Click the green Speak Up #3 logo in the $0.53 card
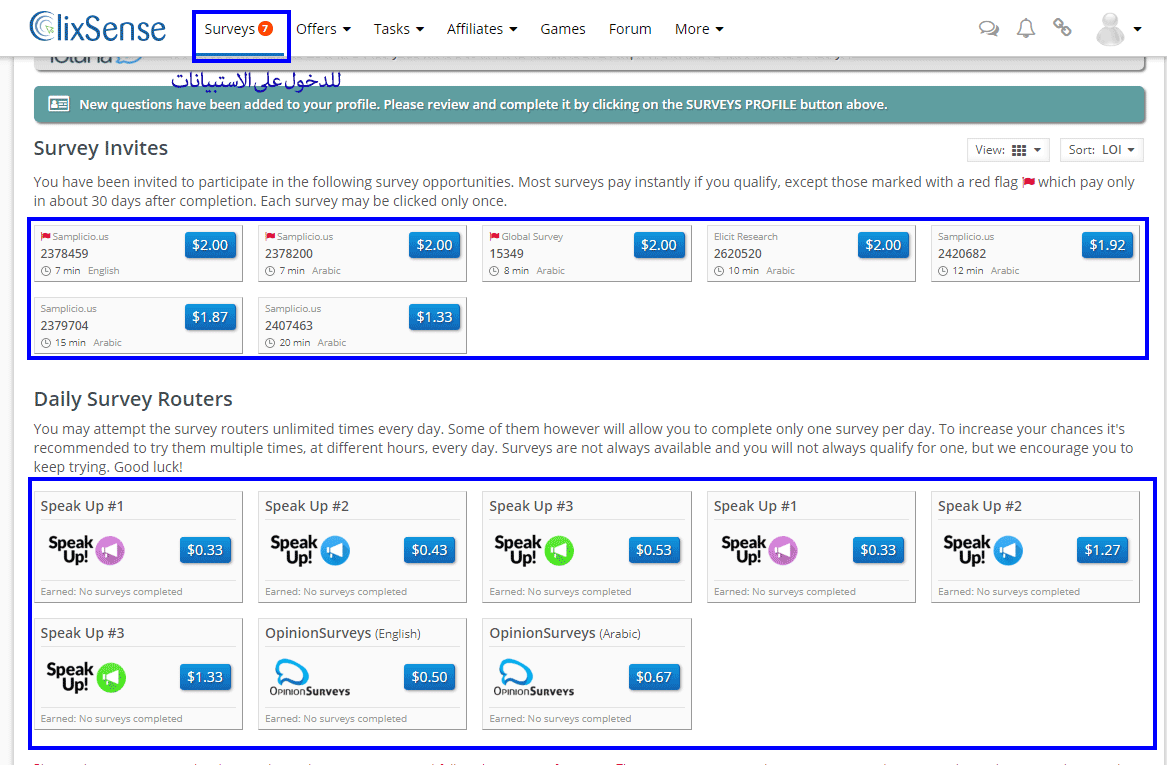The image size is (1167, 765). click(x=534, y=550)
